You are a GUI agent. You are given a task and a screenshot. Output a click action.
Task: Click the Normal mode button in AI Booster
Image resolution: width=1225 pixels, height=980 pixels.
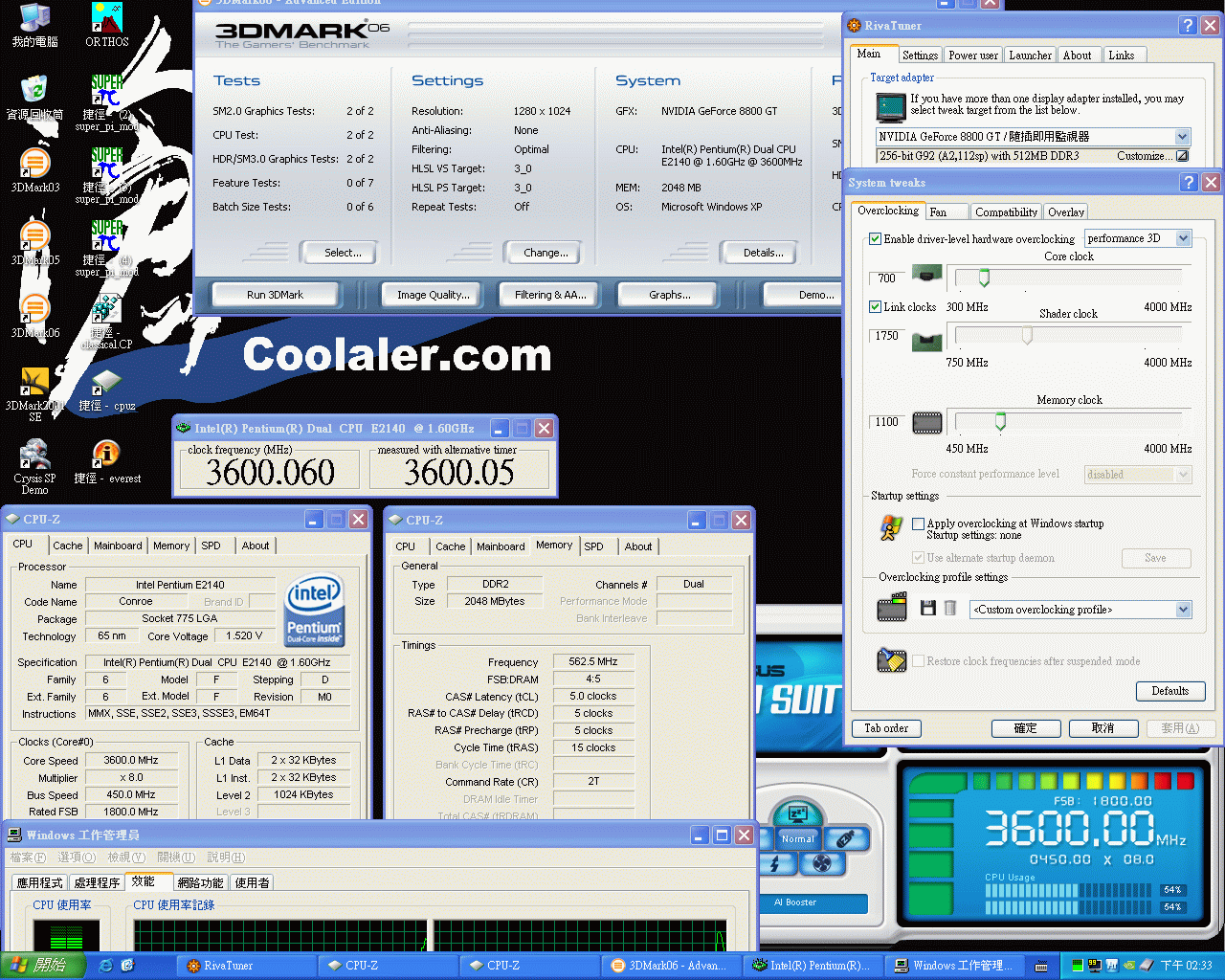(x=797, y=839)
